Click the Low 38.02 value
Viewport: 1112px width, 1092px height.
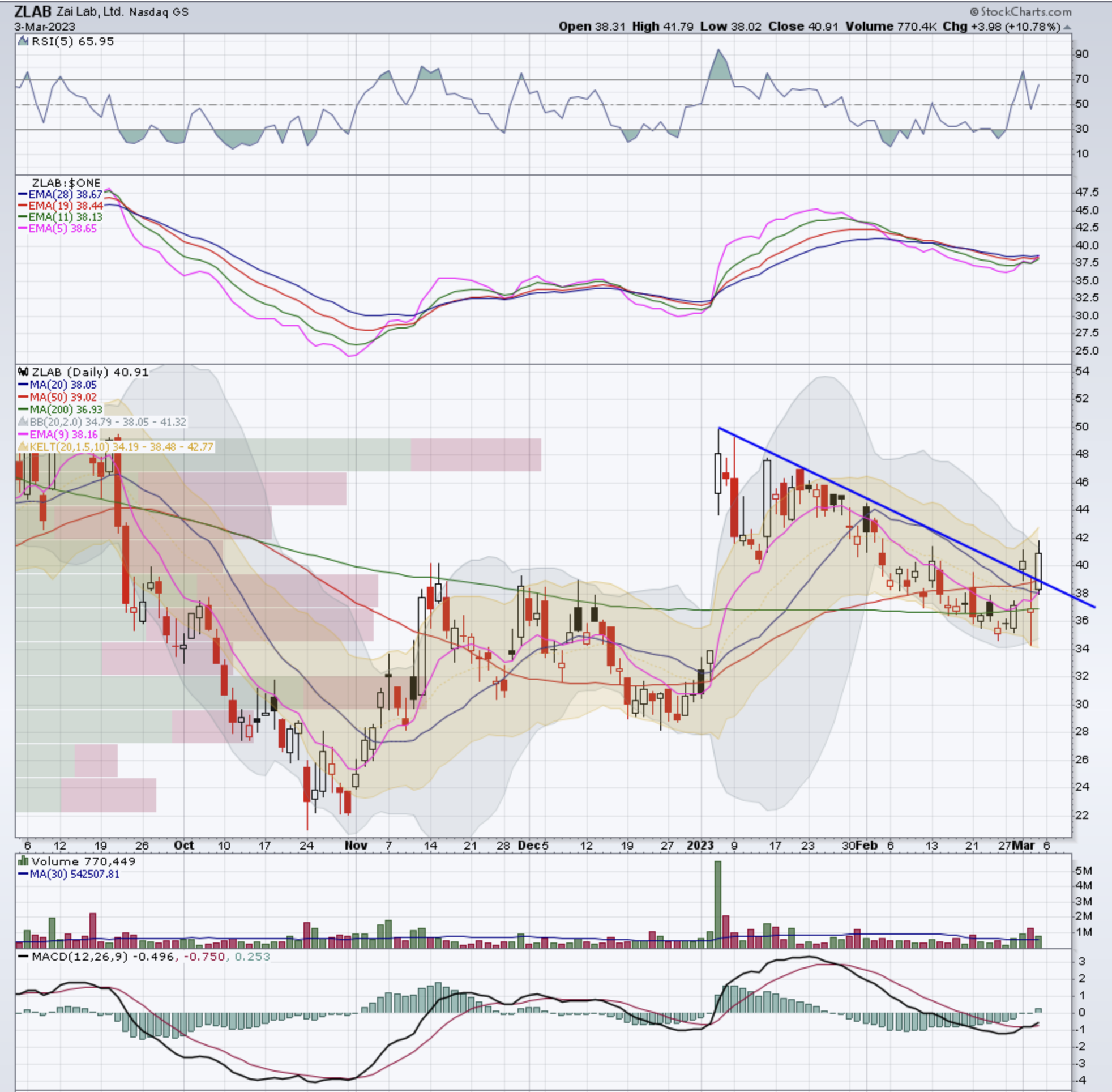[731, 27]
